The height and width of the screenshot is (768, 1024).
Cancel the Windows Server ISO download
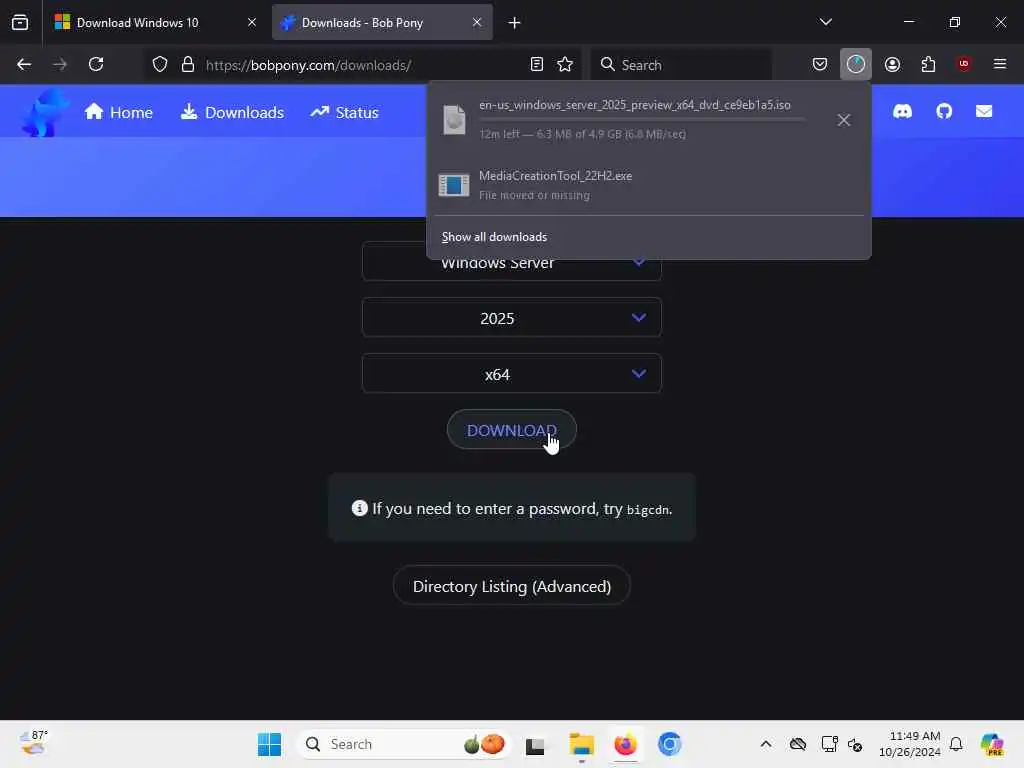coord(844,120)
